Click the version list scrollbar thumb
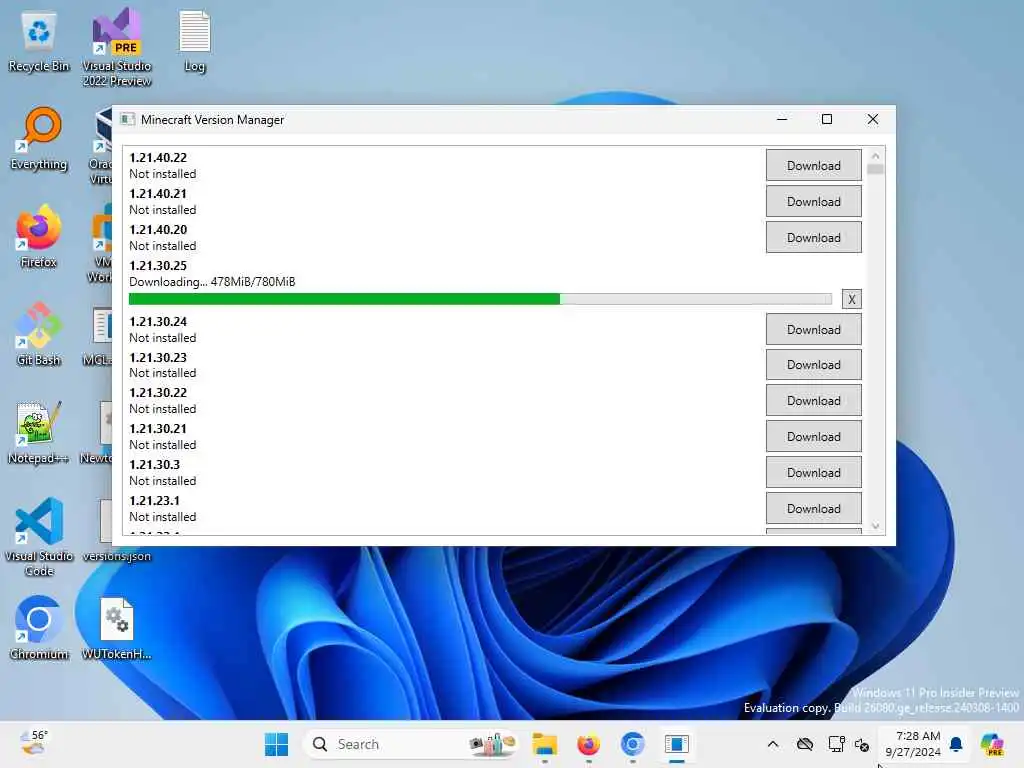Viewport: 1024px width, 768px height. coord(875,169)
